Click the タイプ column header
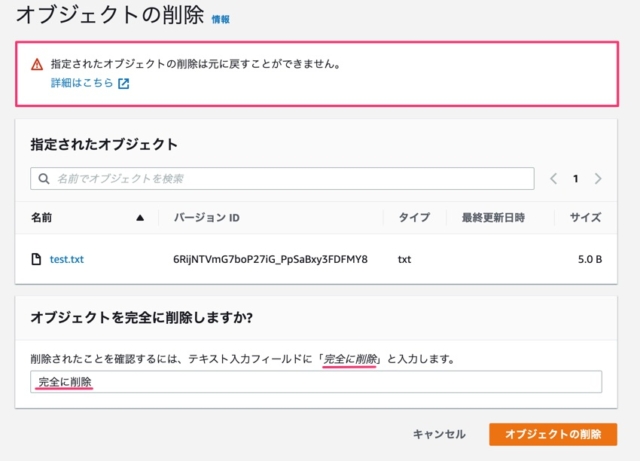The width and height of the screenshot is (640, 461). pyautogui.click(x=414, y=218)
